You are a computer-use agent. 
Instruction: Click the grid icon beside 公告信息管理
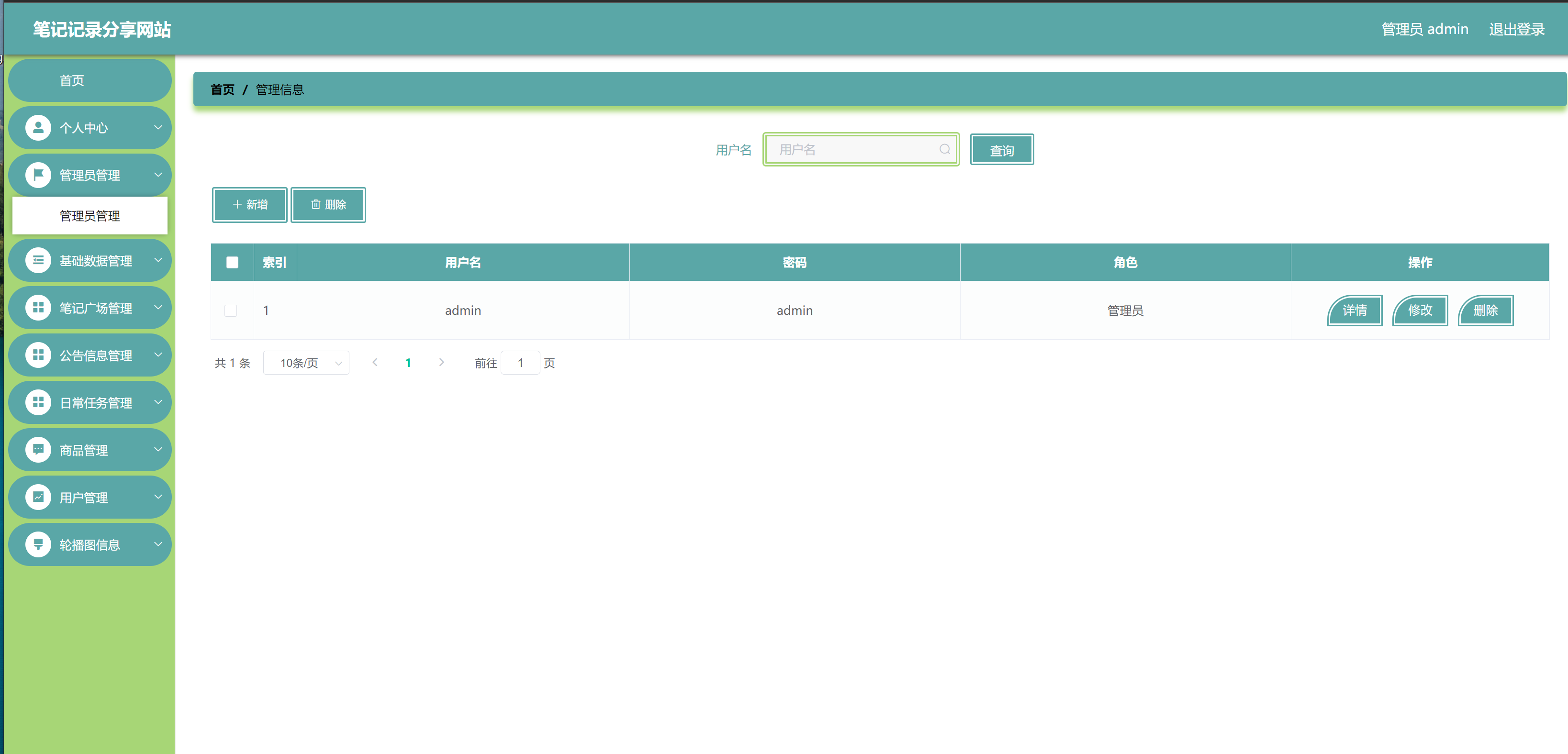point(38,355)
